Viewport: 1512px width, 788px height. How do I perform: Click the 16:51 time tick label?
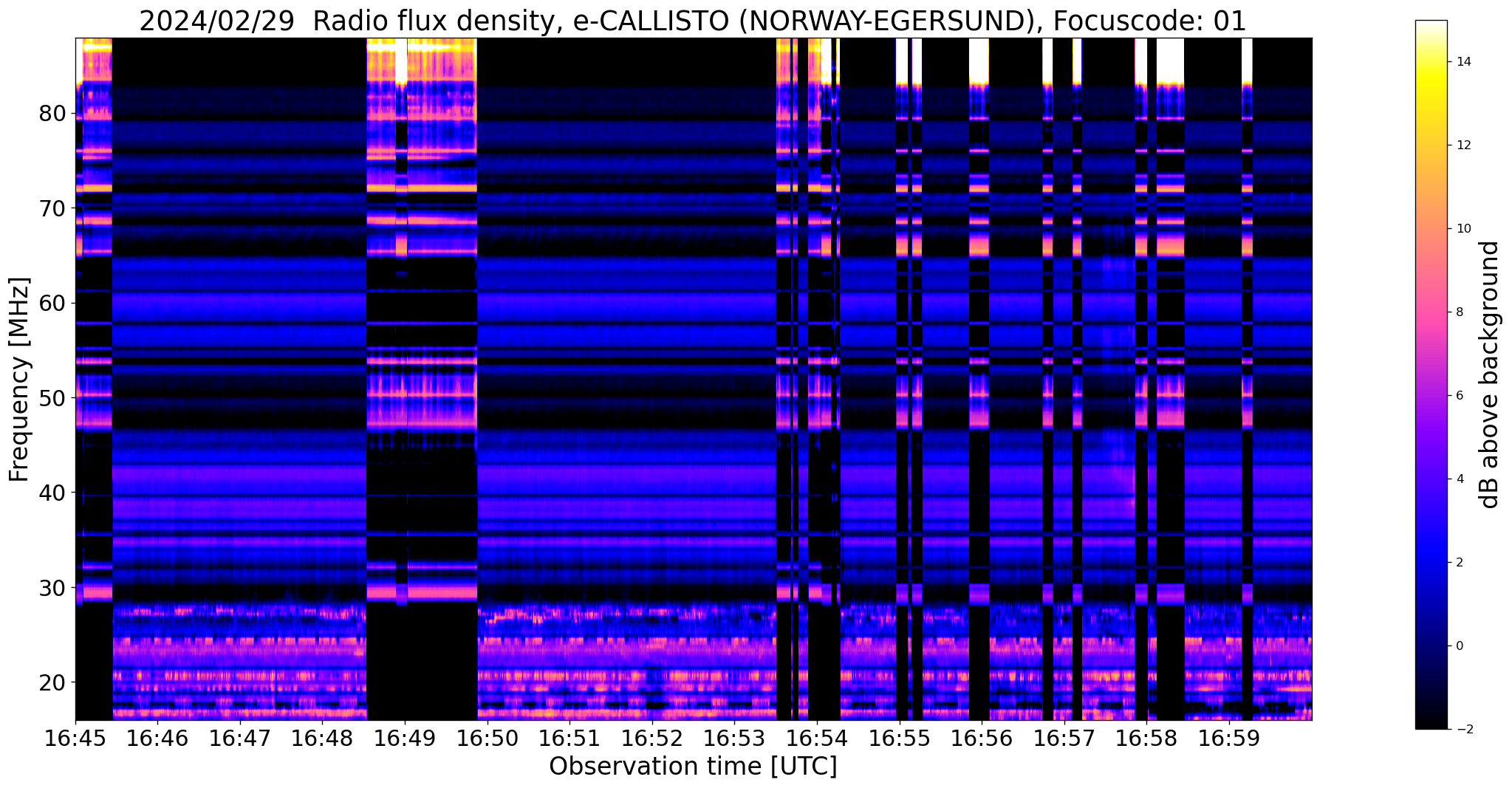tap(569, 737)
